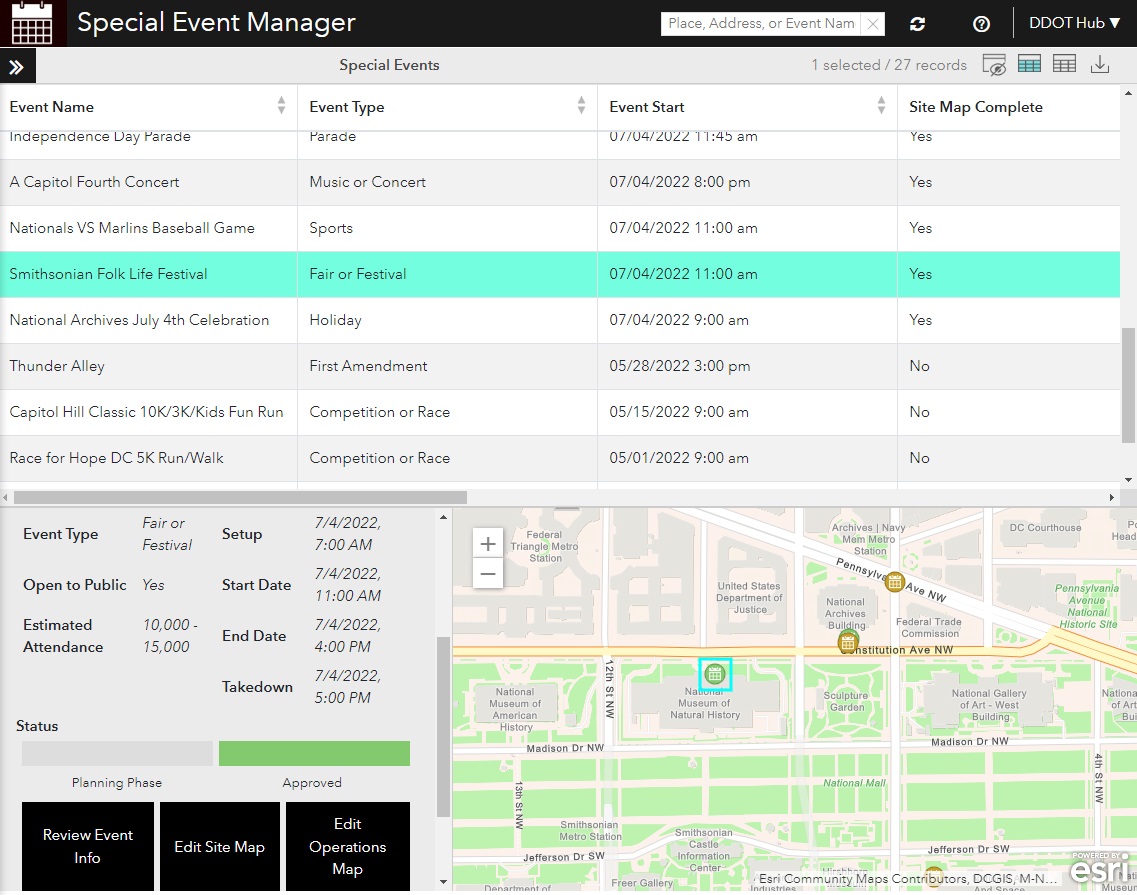Open the DDOT Hub dropdown menu
The image size is (1137, 895).
[x=1074, y=23]
